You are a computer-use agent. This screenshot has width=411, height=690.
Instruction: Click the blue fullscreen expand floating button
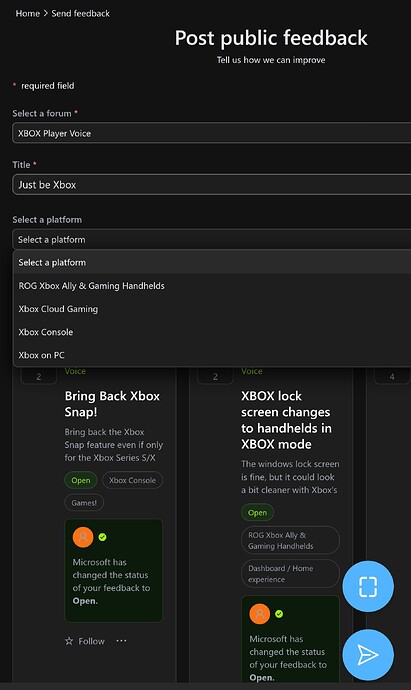click(368, 586)
